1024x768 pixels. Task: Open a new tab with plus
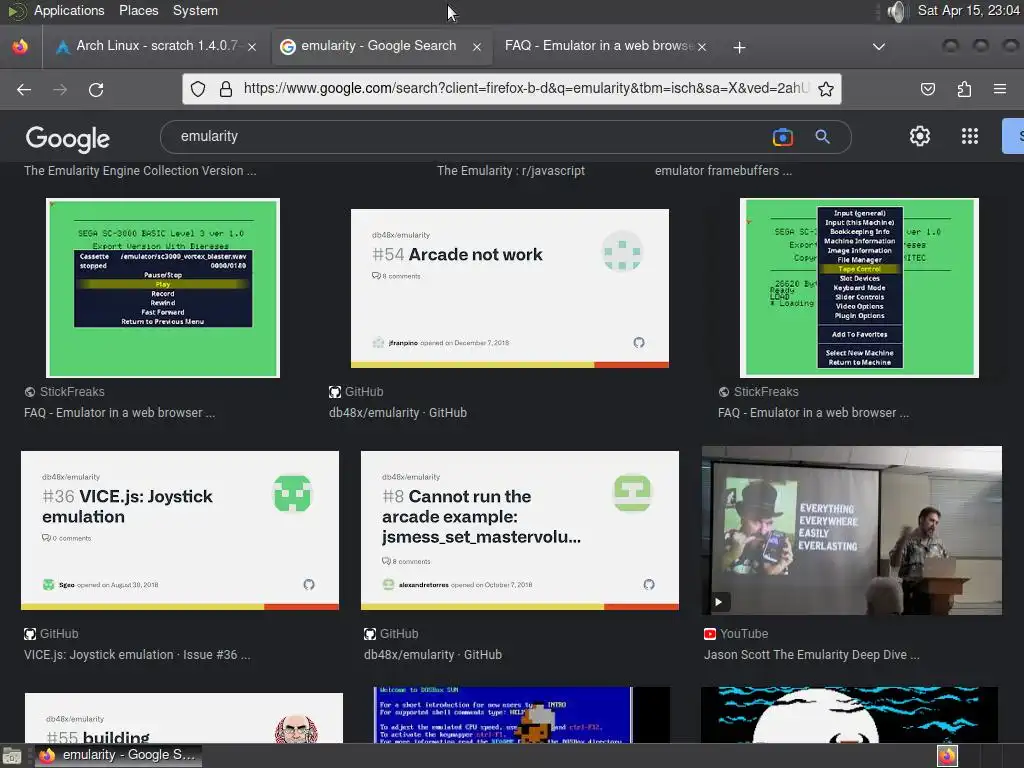coord(739,47)
